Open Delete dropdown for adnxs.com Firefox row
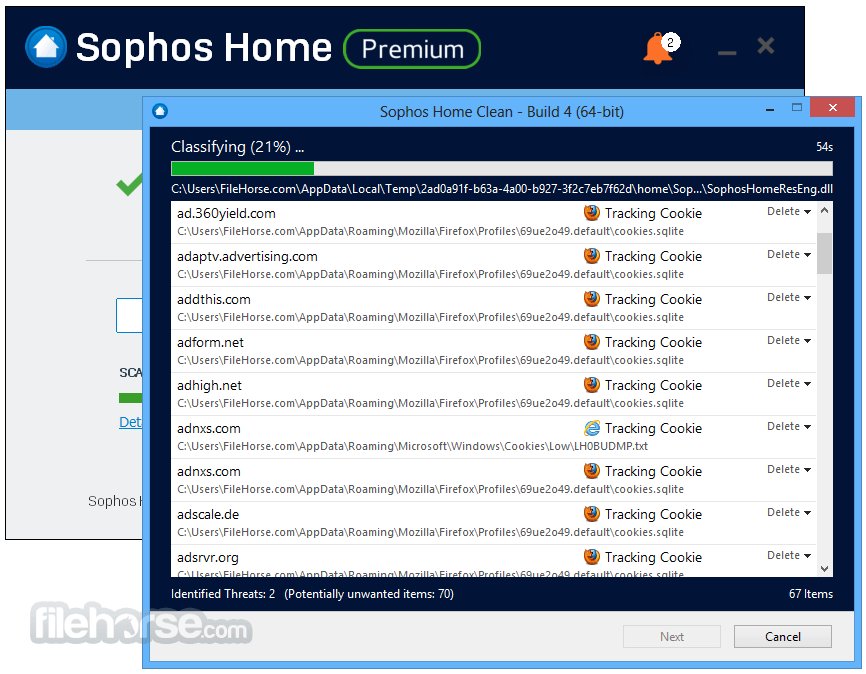 (789, 470)
